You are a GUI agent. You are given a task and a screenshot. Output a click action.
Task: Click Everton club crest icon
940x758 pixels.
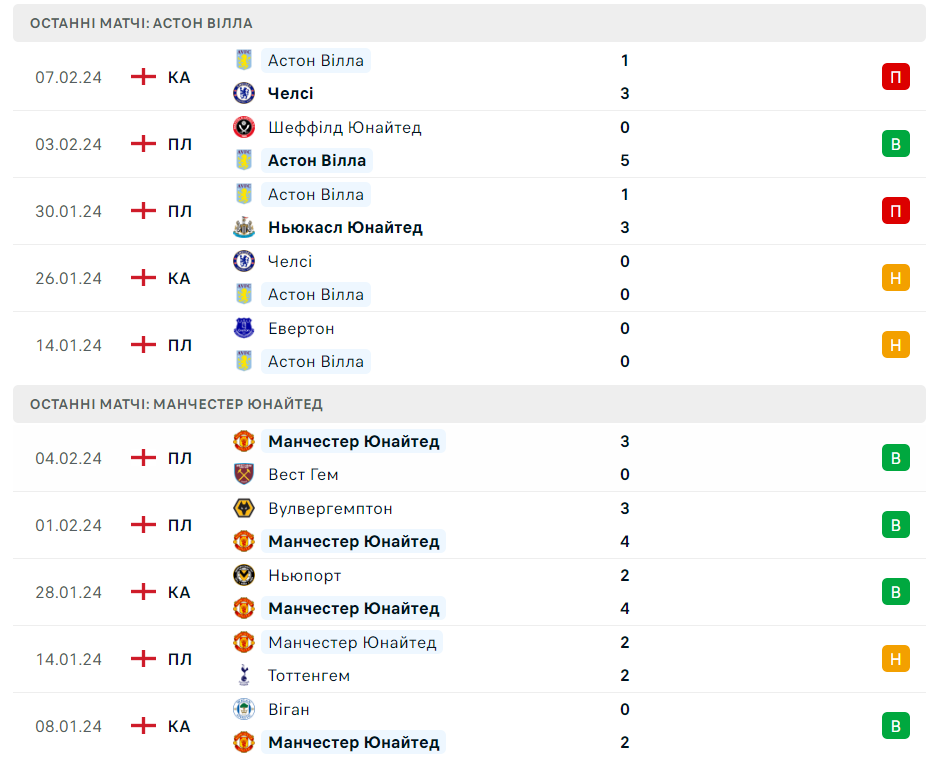point(244,328)
